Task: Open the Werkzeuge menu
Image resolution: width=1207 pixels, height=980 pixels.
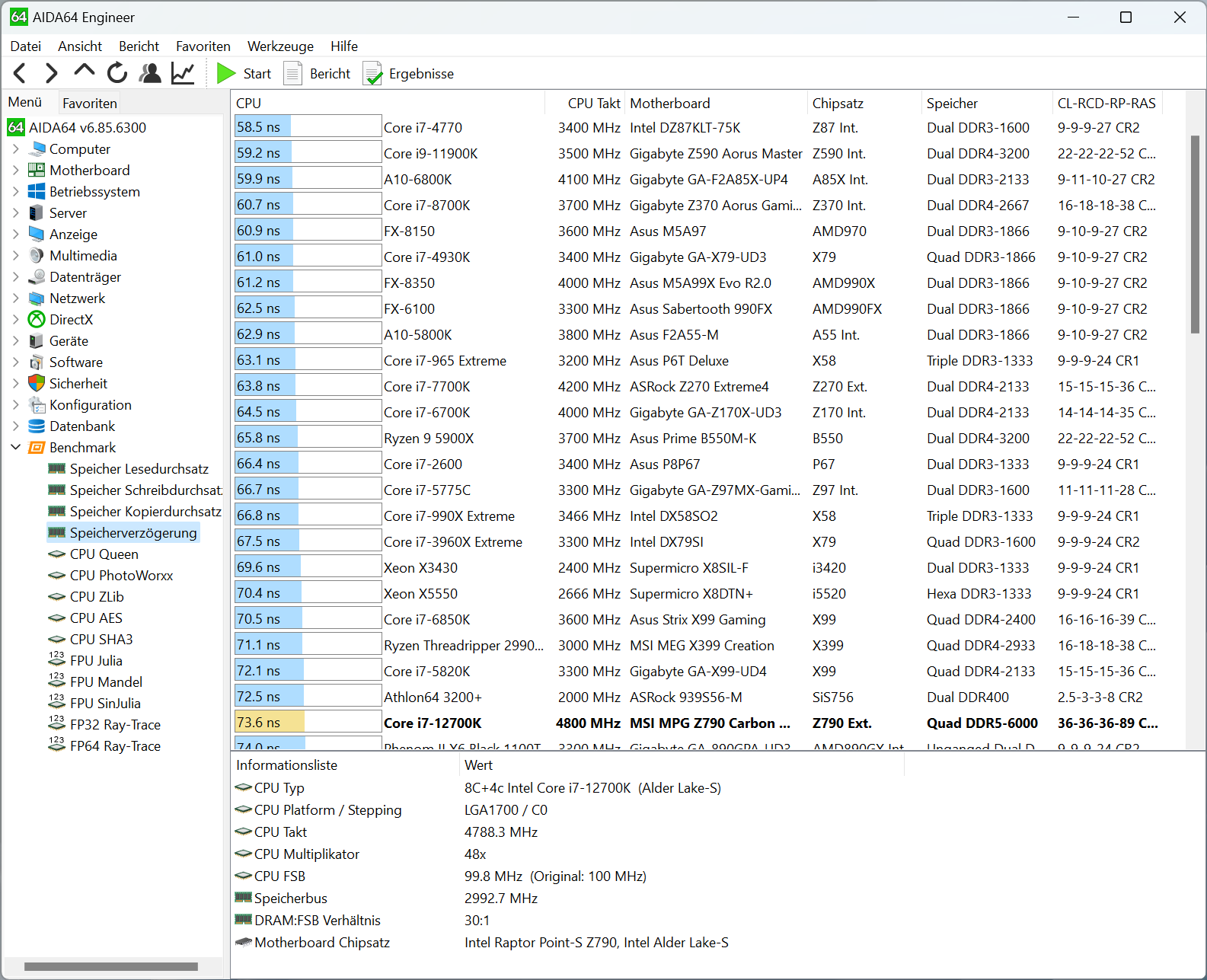Action: (x=280, y=46)
